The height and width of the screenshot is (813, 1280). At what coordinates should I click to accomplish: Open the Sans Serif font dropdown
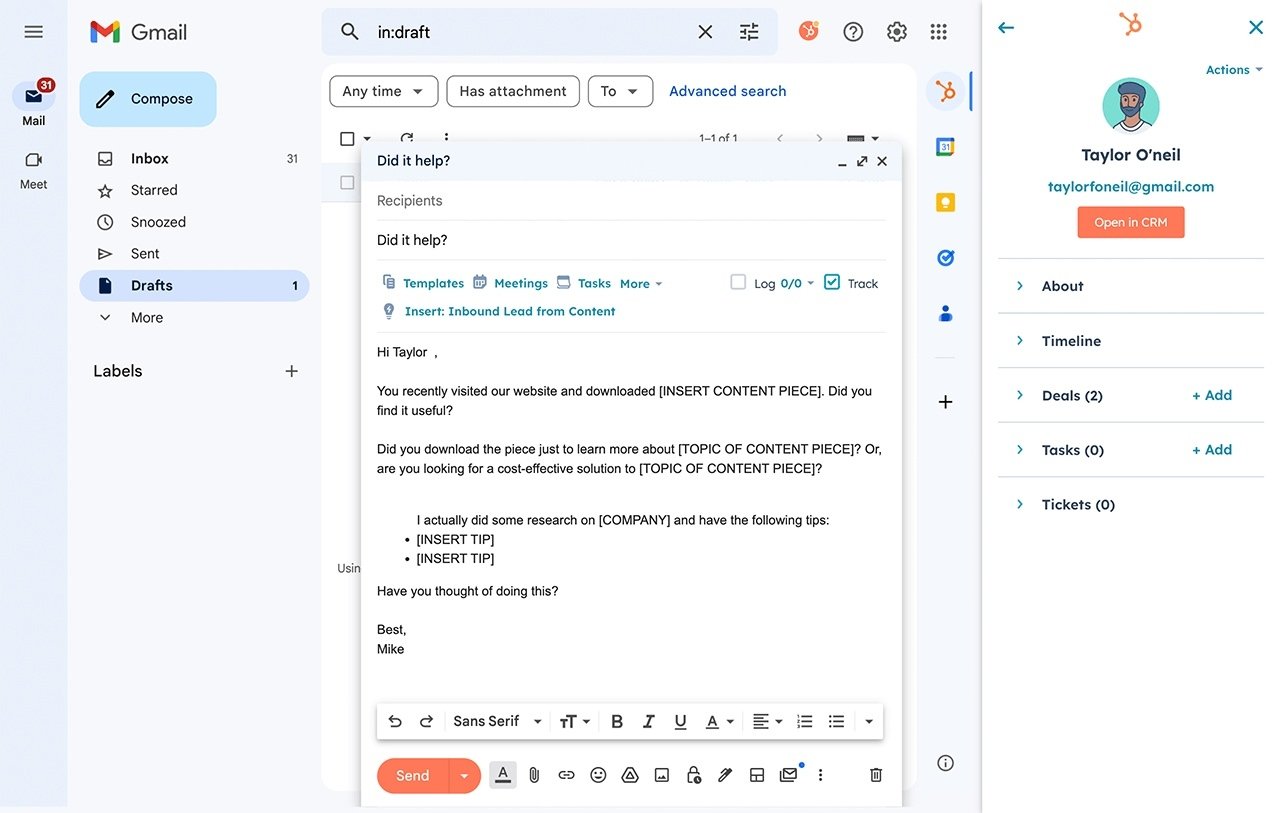(495, 720)
